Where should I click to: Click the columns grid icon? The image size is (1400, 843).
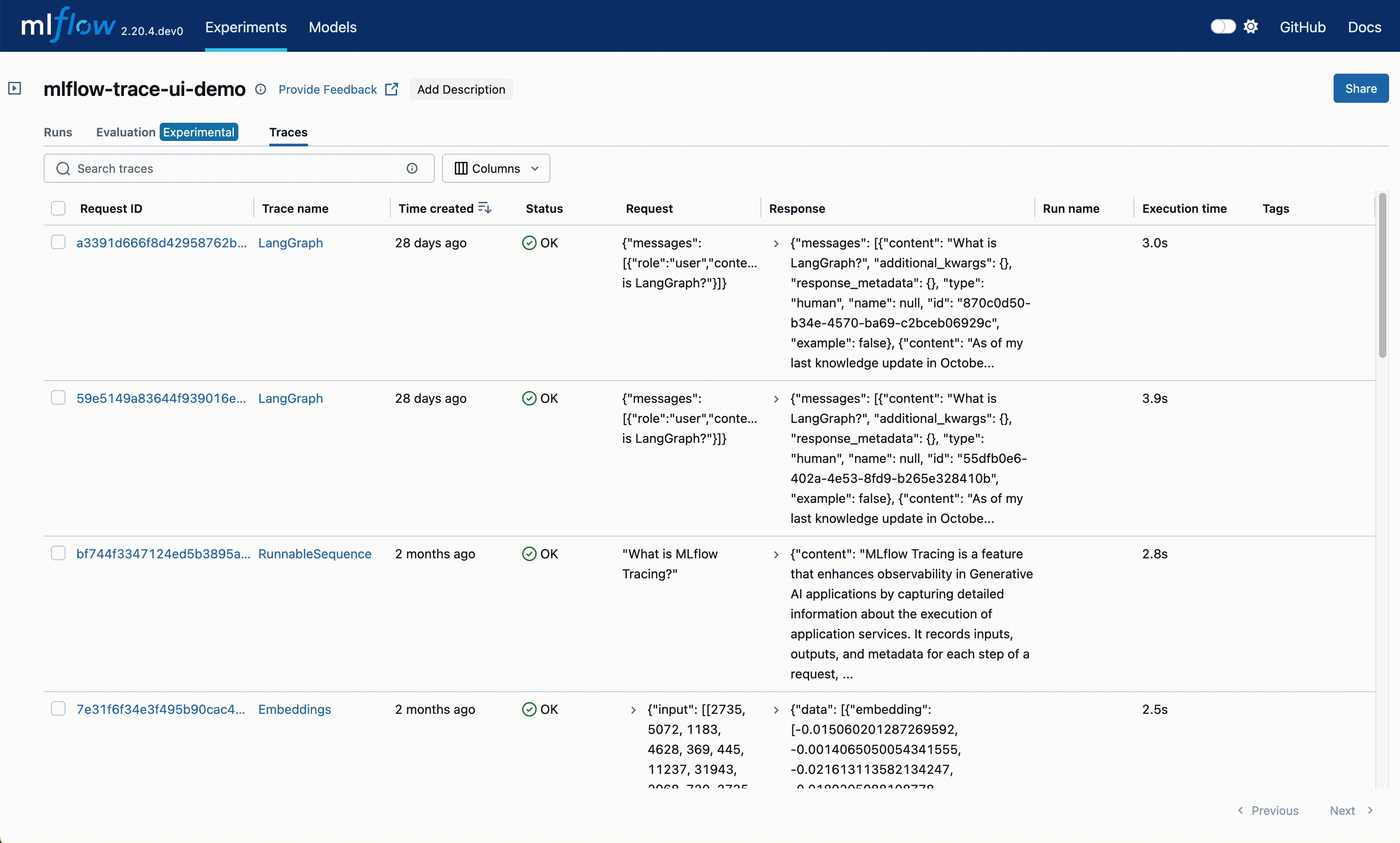(461, 169)
